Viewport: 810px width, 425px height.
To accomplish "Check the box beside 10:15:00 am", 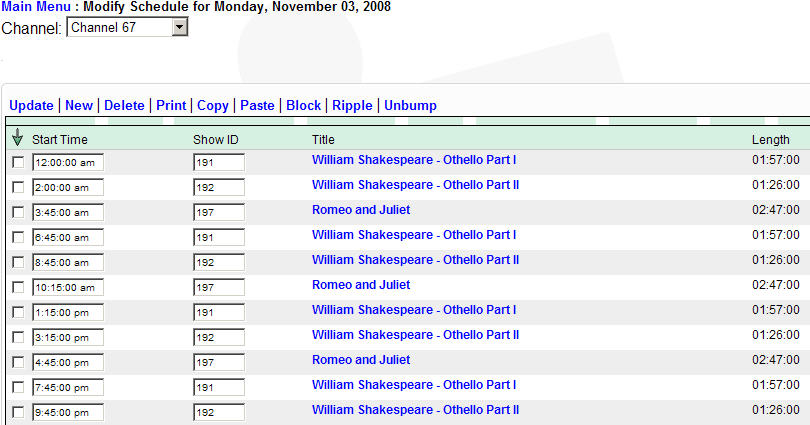I will coord(18,286).
